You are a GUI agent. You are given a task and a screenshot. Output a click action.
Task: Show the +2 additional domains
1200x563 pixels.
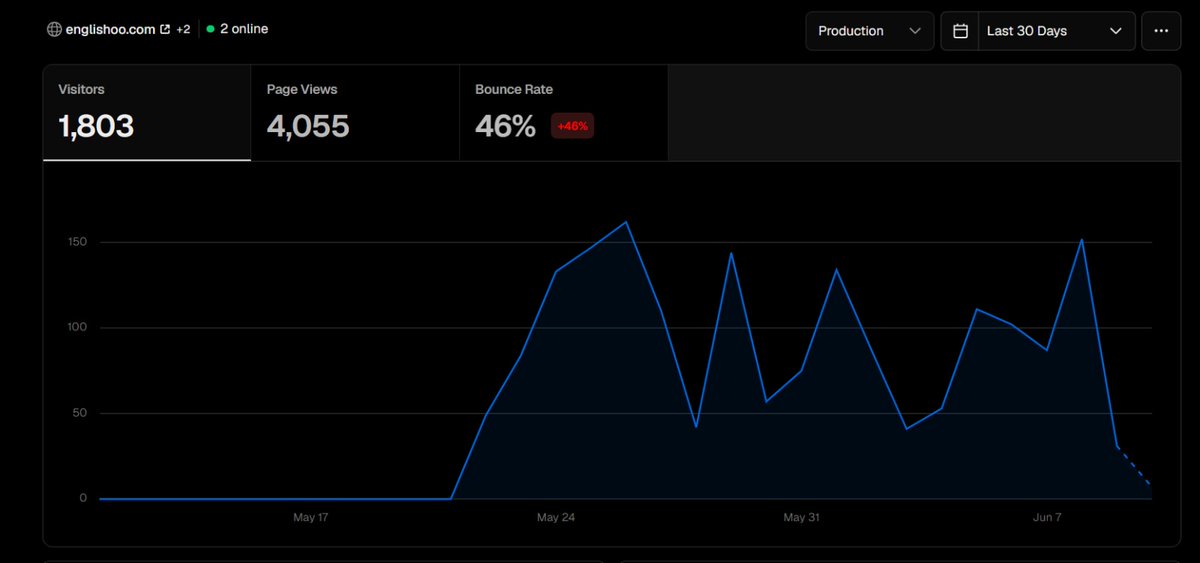(183, 30)
